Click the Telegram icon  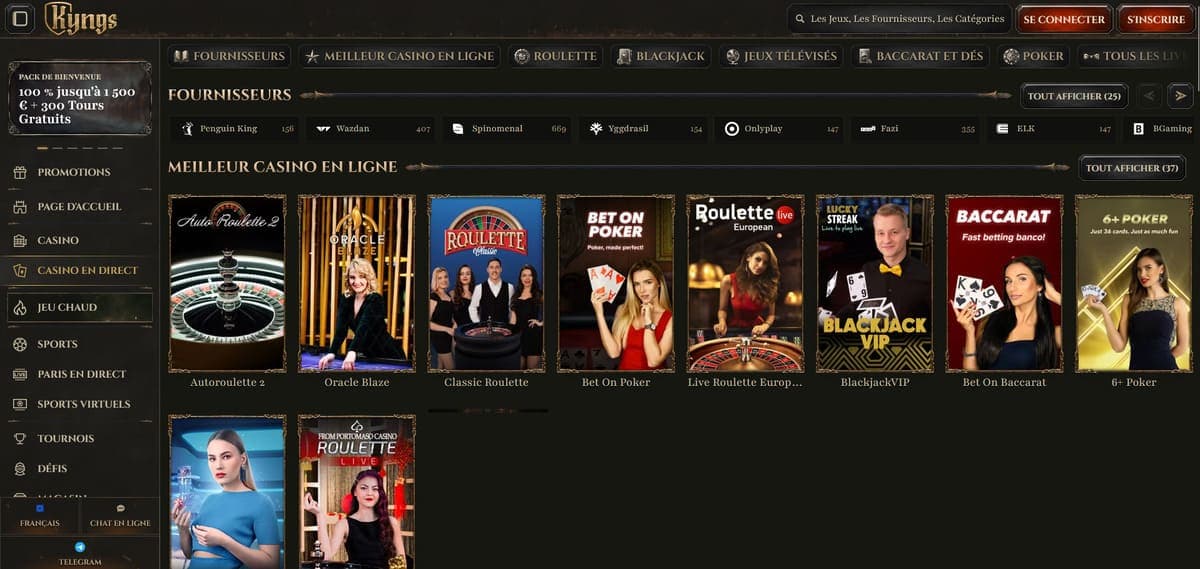pyautogui.click(x=80, y=548)
